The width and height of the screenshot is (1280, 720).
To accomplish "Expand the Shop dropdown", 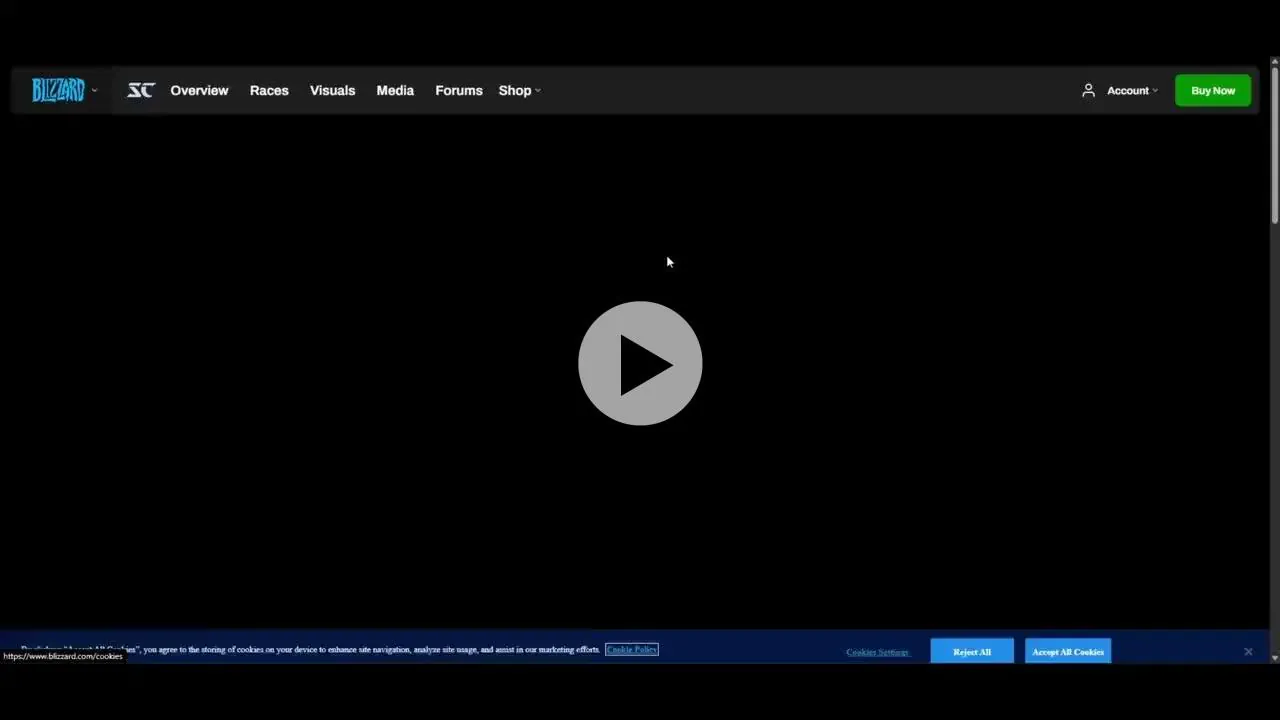I will coord(520,90).
